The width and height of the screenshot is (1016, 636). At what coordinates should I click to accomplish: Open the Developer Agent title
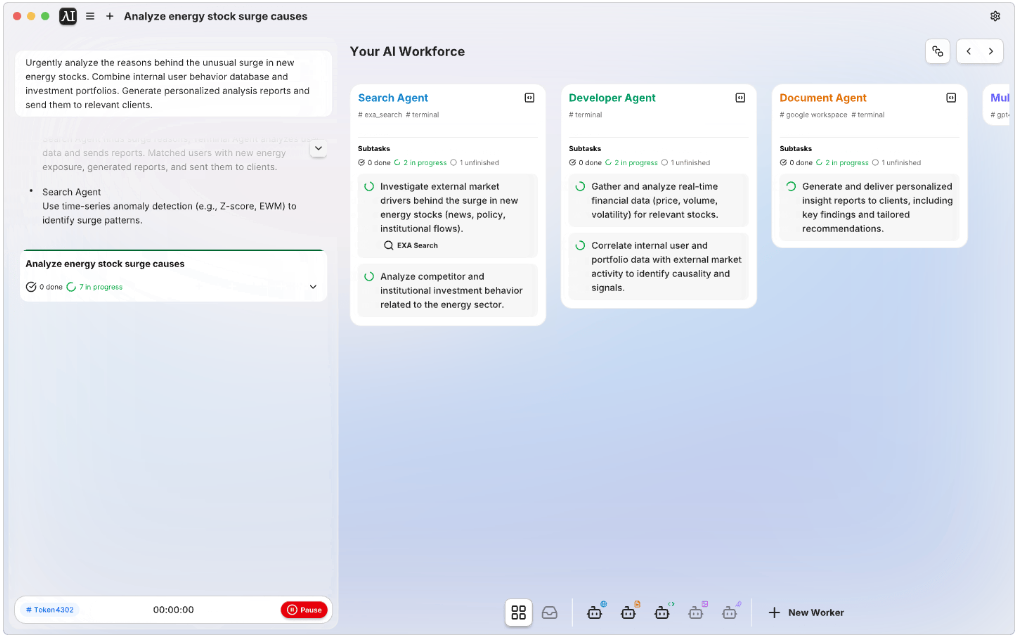pyautogui.click(x=612, y=98)
